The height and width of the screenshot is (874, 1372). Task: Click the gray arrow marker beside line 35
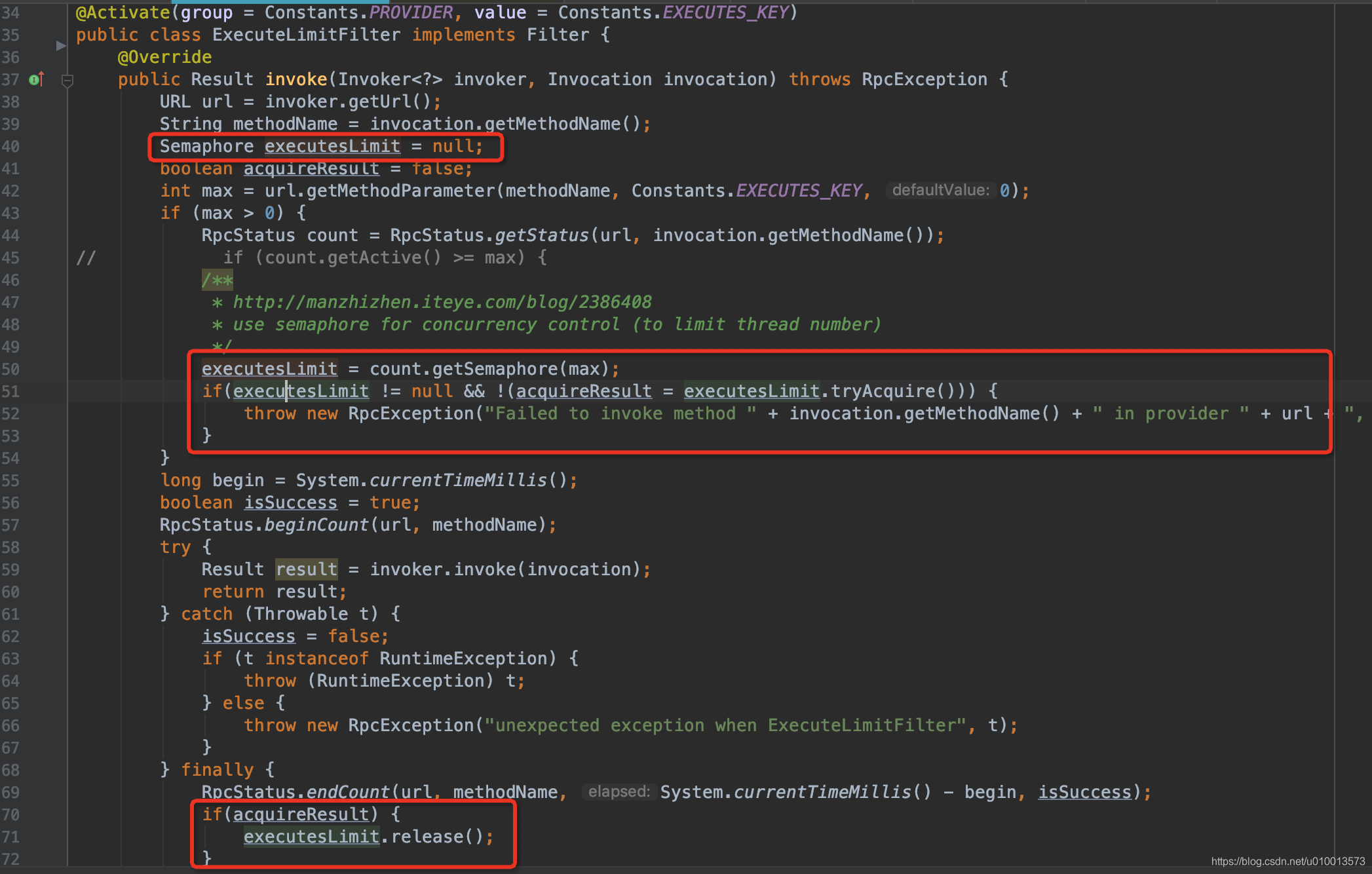tap(61, 46)
